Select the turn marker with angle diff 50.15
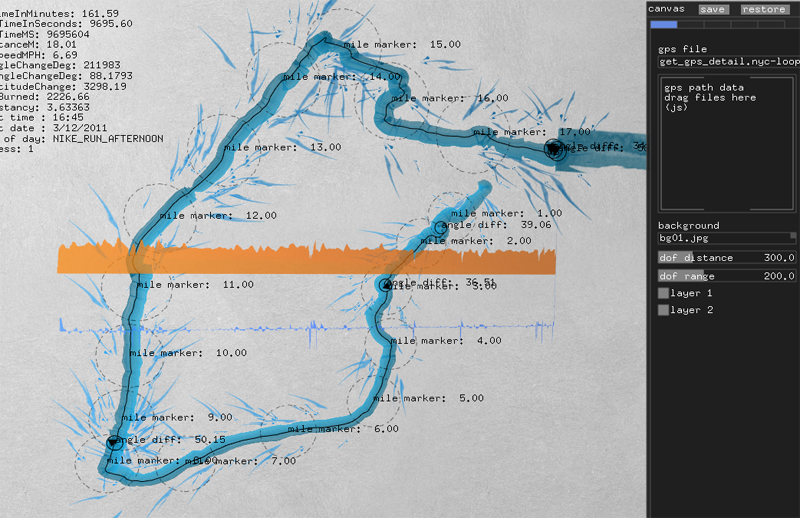This screenshot has width=800, height=518. coord(113,441)
